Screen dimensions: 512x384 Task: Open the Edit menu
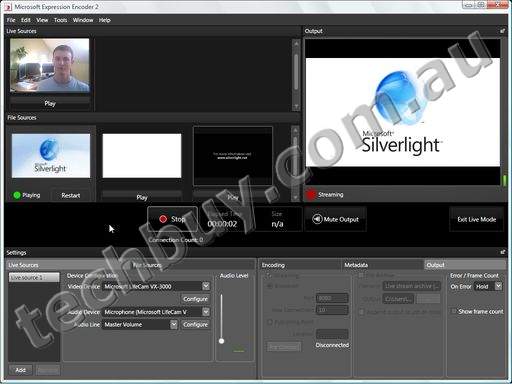coord(26,20)
